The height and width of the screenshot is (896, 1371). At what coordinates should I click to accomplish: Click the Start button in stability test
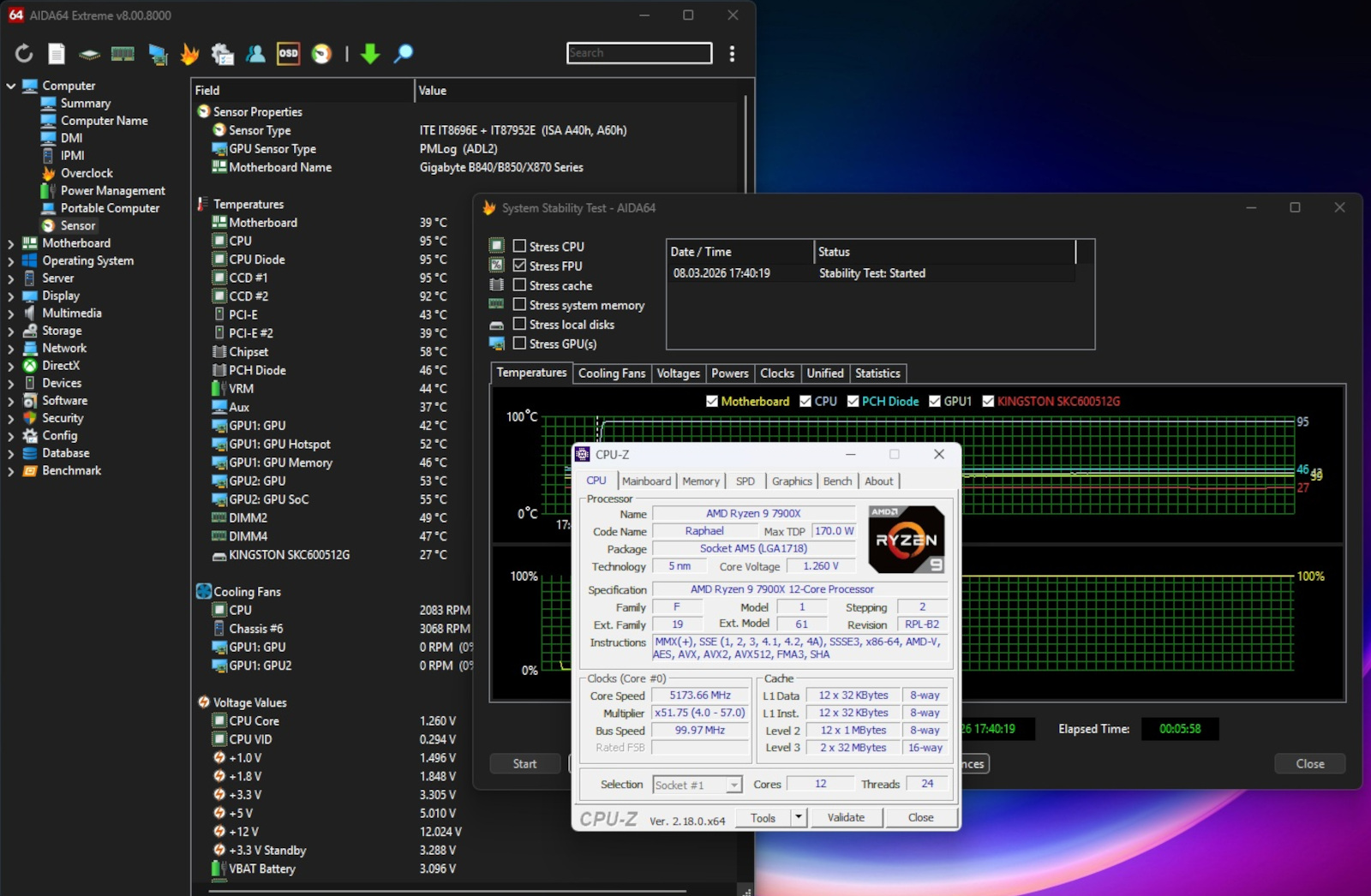[x=524, y=764]
